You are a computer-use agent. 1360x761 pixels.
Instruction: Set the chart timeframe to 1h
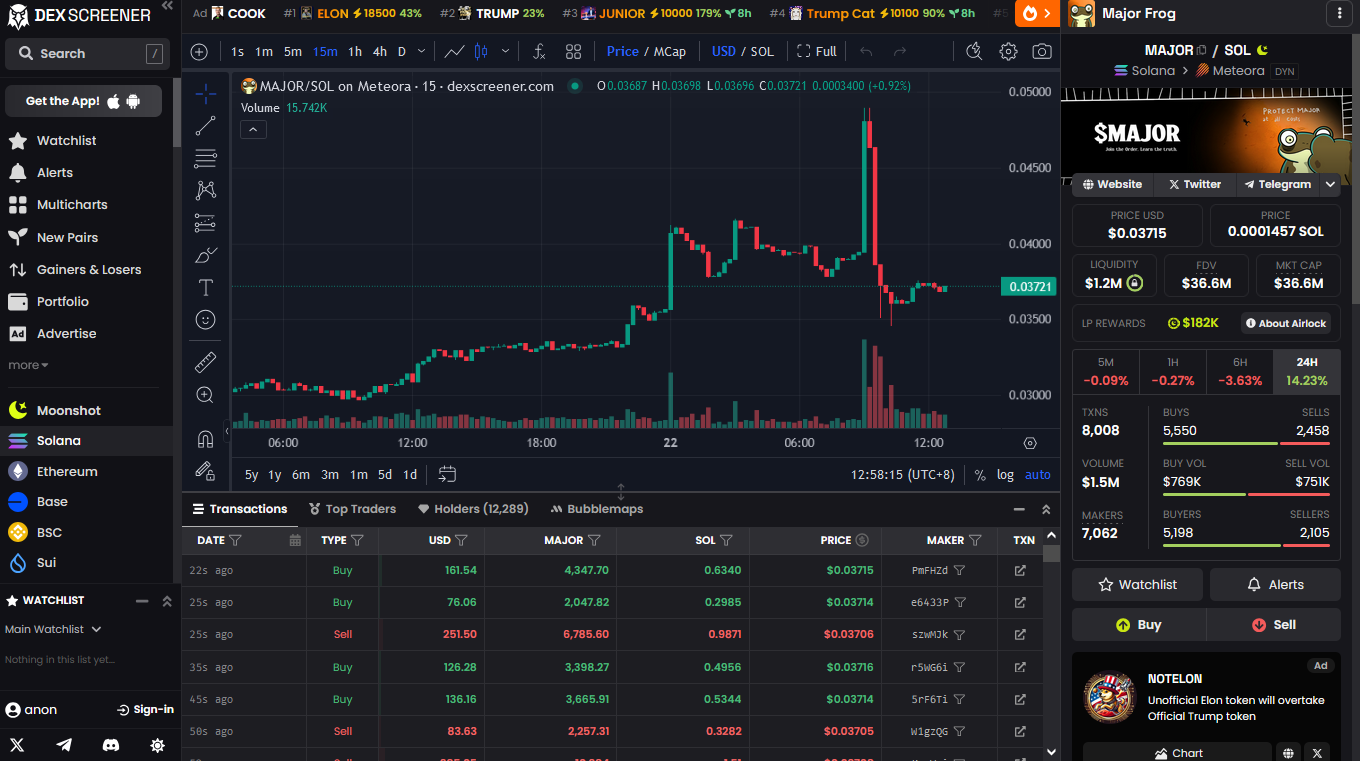coord(355,51)
